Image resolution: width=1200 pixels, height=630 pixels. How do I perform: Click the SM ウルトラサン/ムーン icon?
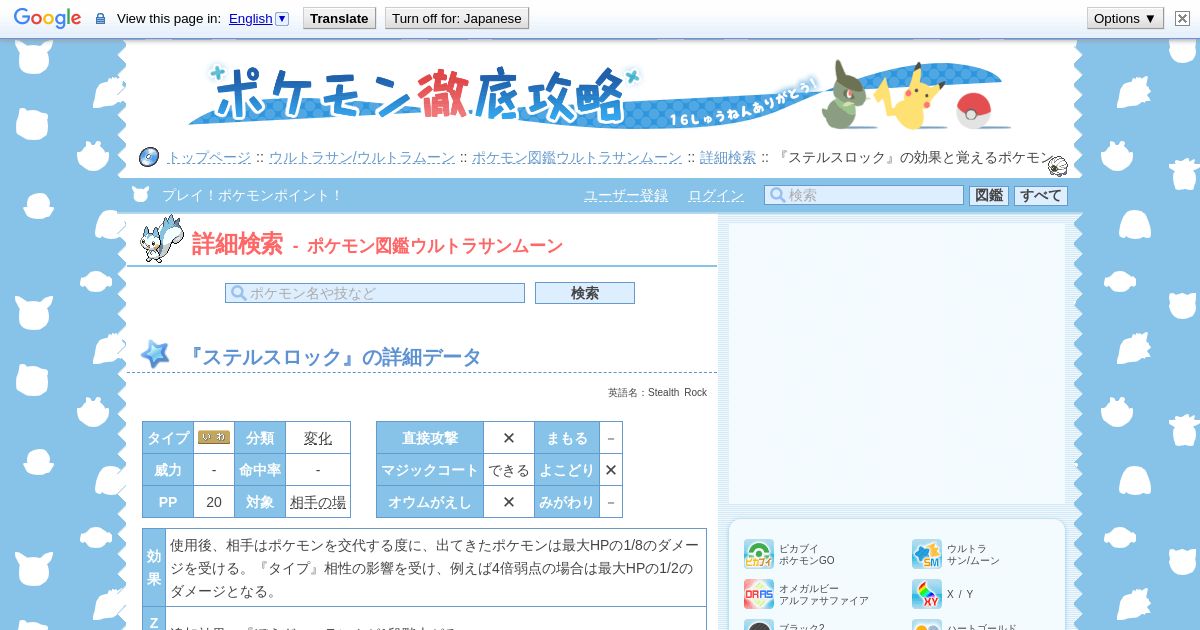point(927,554)
